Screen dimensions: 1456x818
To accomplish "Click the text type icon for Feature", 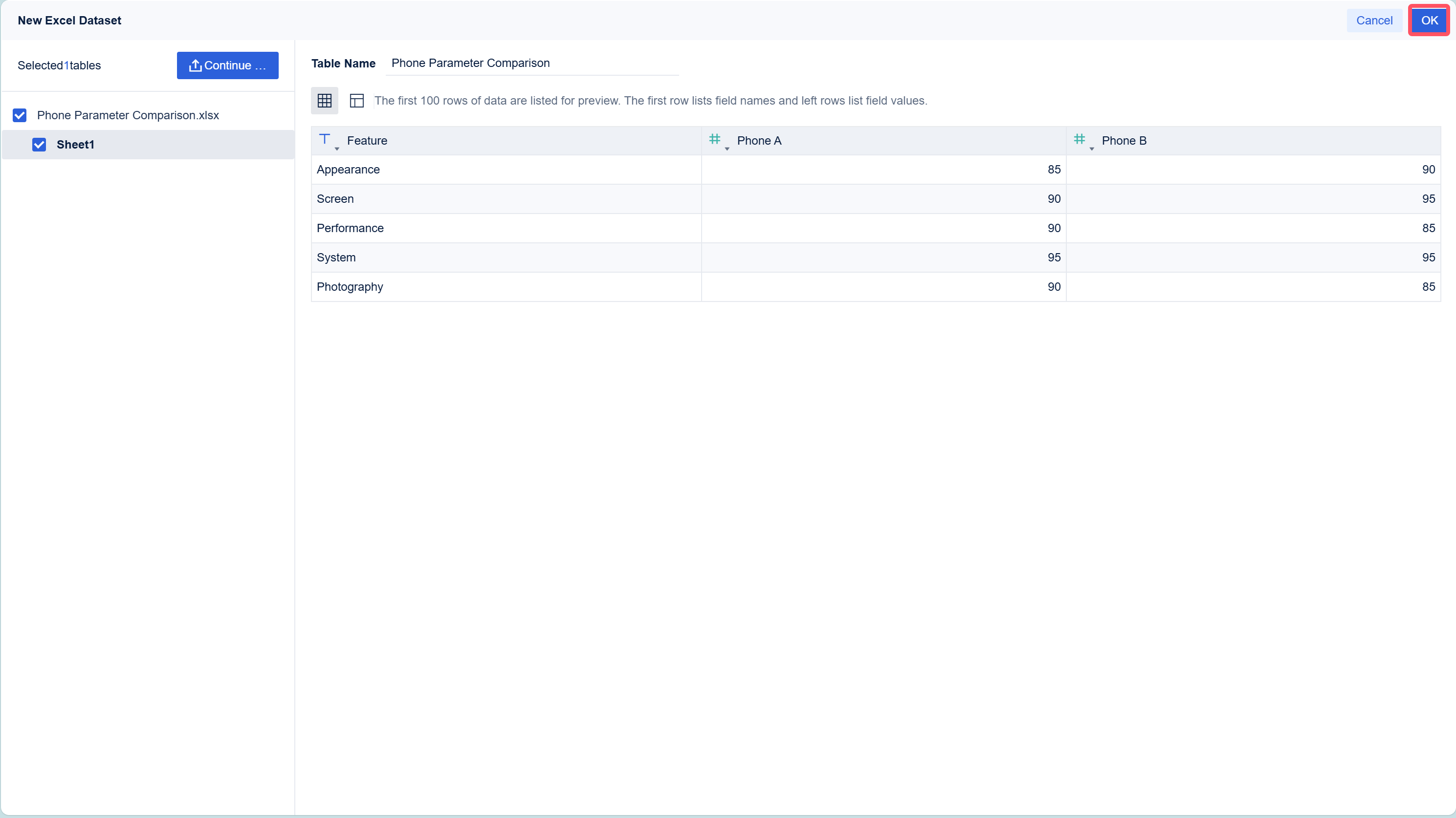I will (325, 139).
